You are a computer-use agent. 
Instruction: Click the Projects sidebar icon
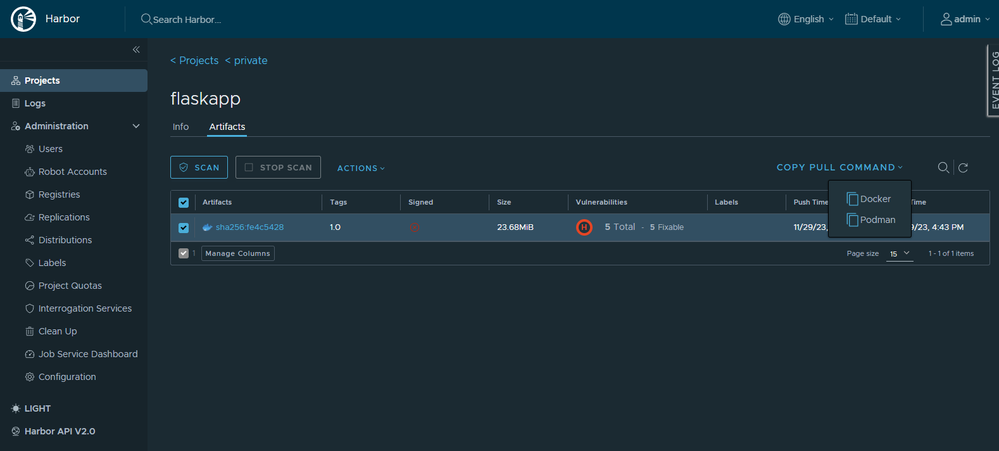click(x=16, y=81)
